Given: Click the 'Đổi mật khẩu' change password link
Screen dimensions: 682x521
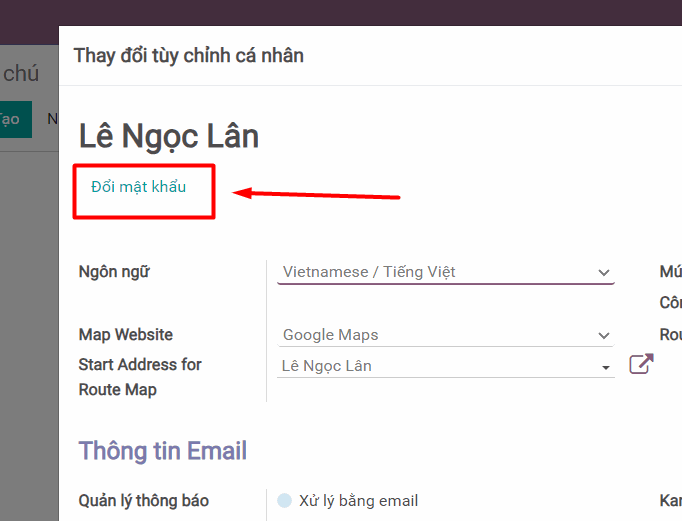Looking at the screenshot, I should click(138, 187).
